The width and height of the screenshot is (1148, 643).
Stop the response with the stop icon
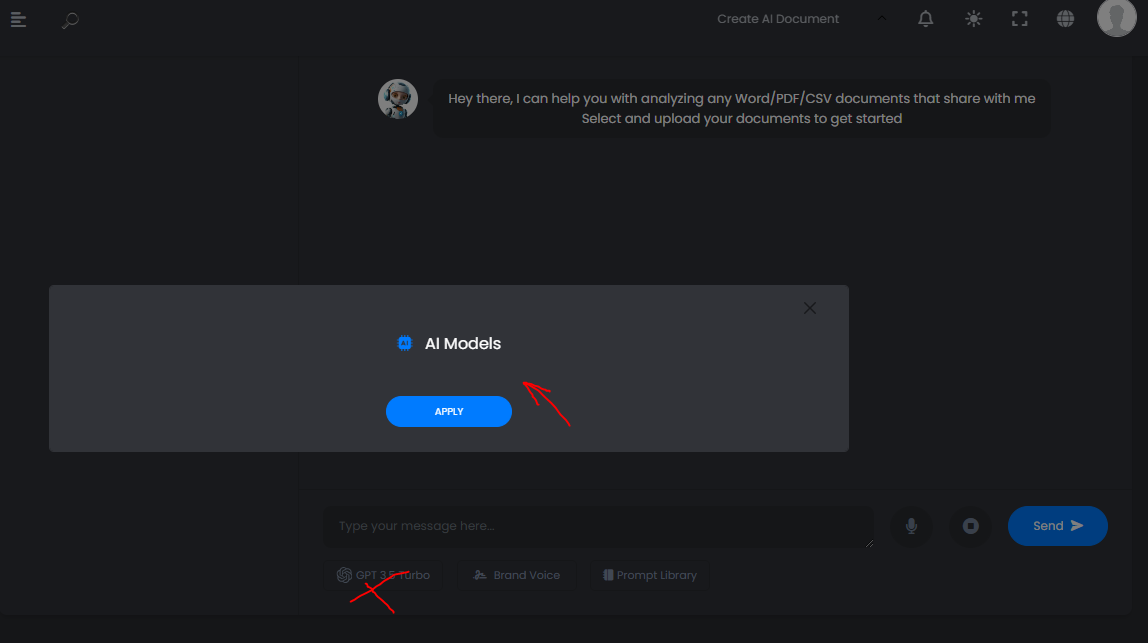971,526
